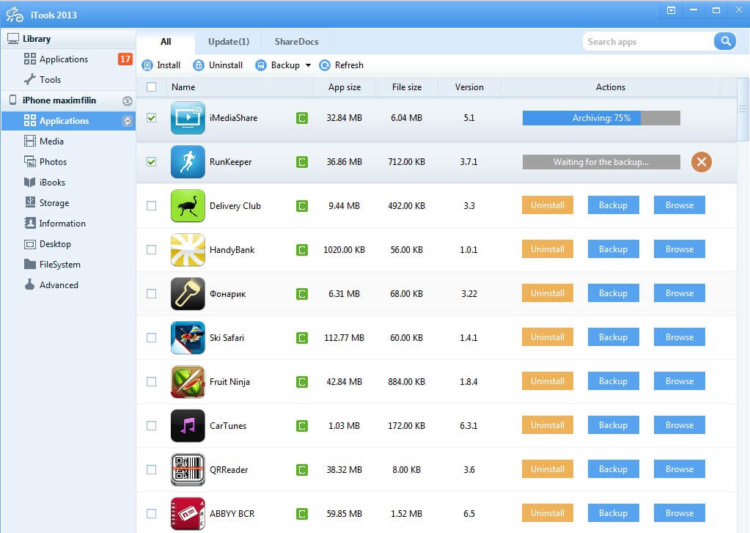Toggle the select-all checkbox in header
Screen dimensions: 750x533
click(x=151, y=87)
